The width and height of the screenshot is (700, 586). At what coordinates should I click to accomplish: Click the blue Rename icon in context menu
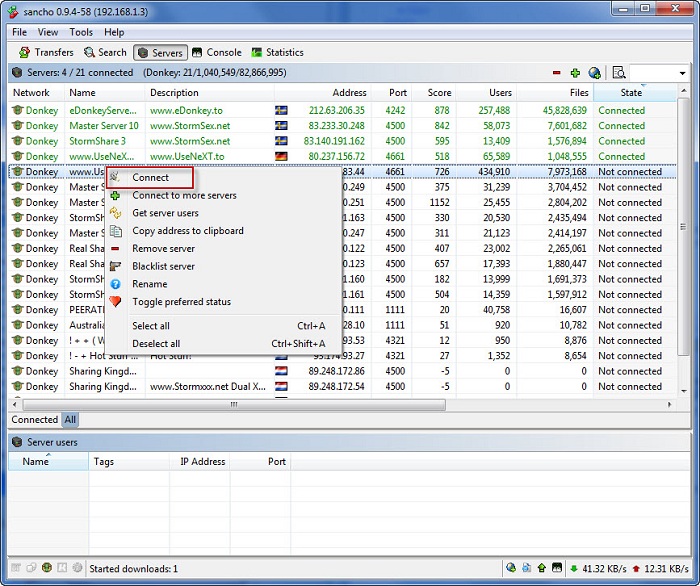pyautogui.click(x=116, y=284)
